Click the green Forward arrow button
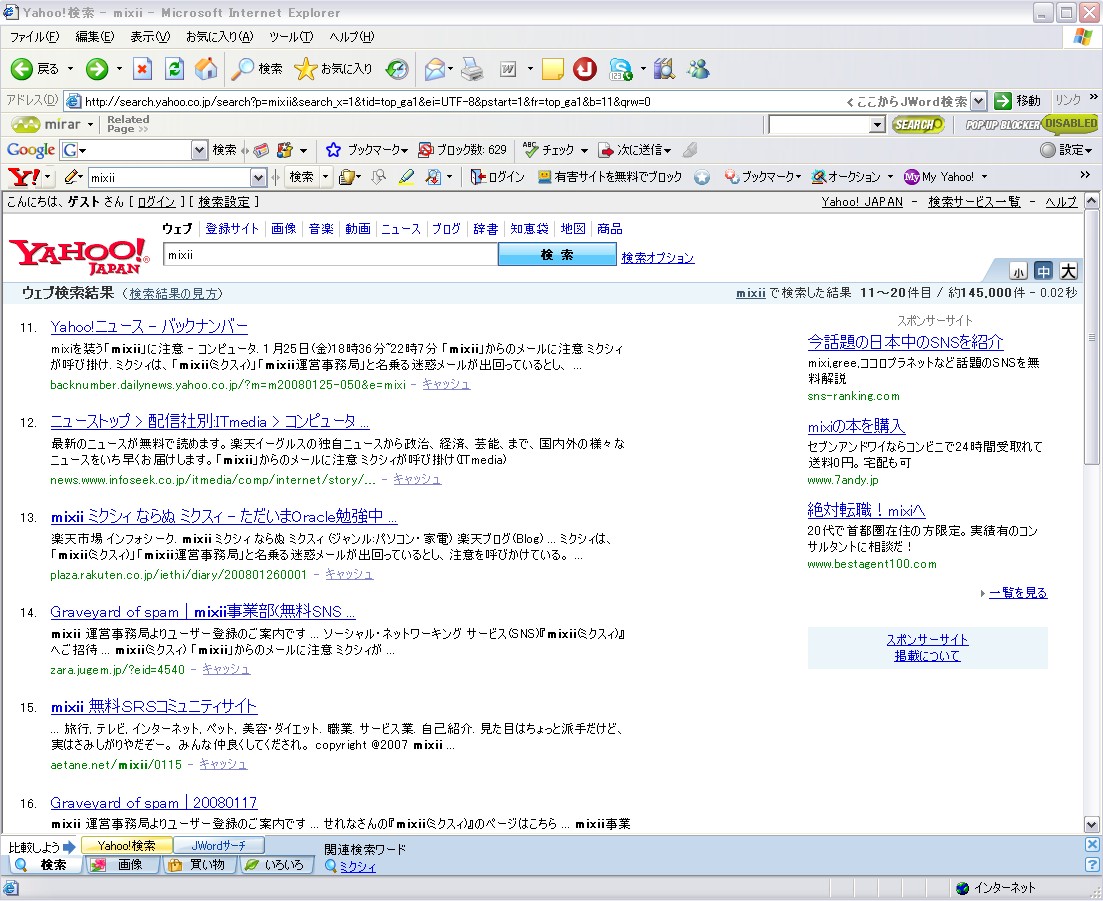 pos(97,68)
